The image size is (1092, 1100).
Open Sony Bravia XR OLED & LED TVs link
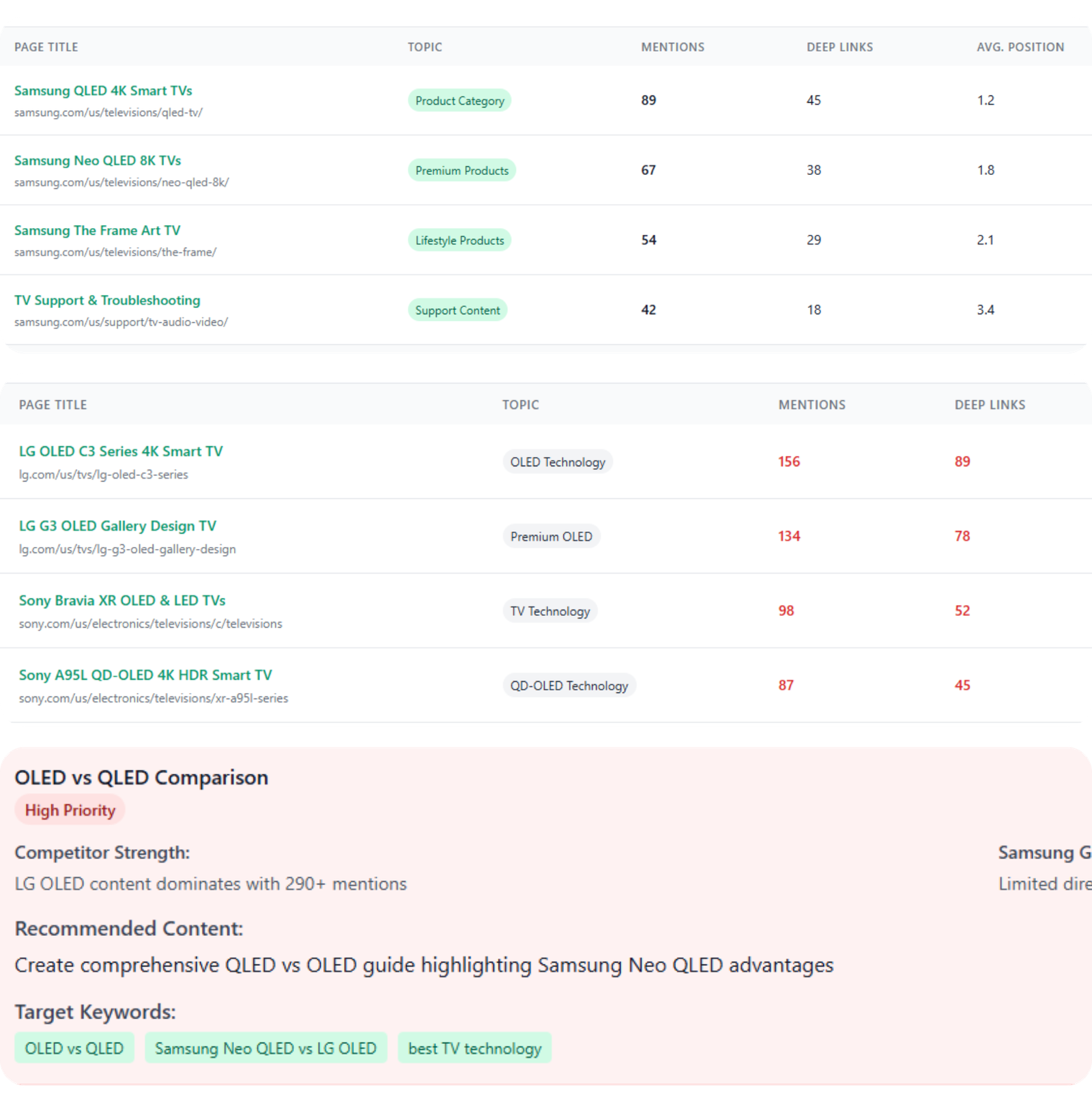pyautogui.click(x=122, y=600)
